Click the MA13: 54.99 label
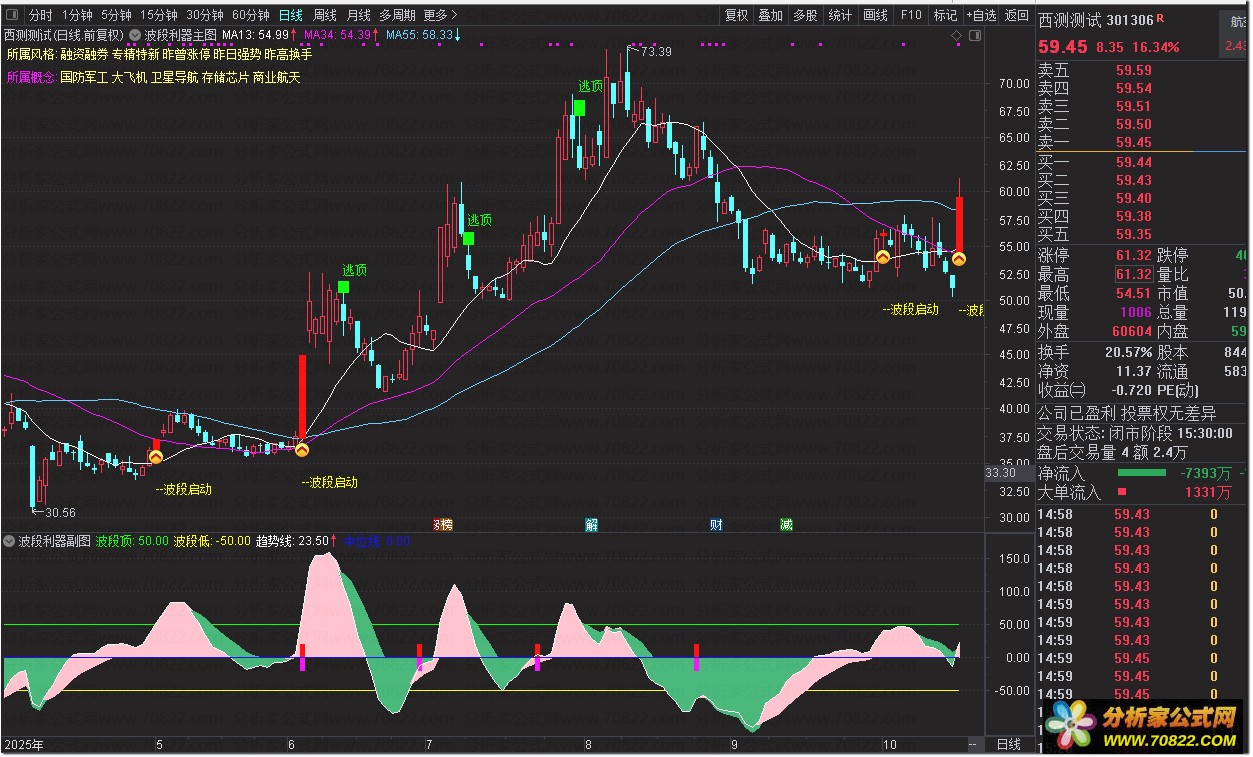The image size is (1253, 757). pos(256,35)
